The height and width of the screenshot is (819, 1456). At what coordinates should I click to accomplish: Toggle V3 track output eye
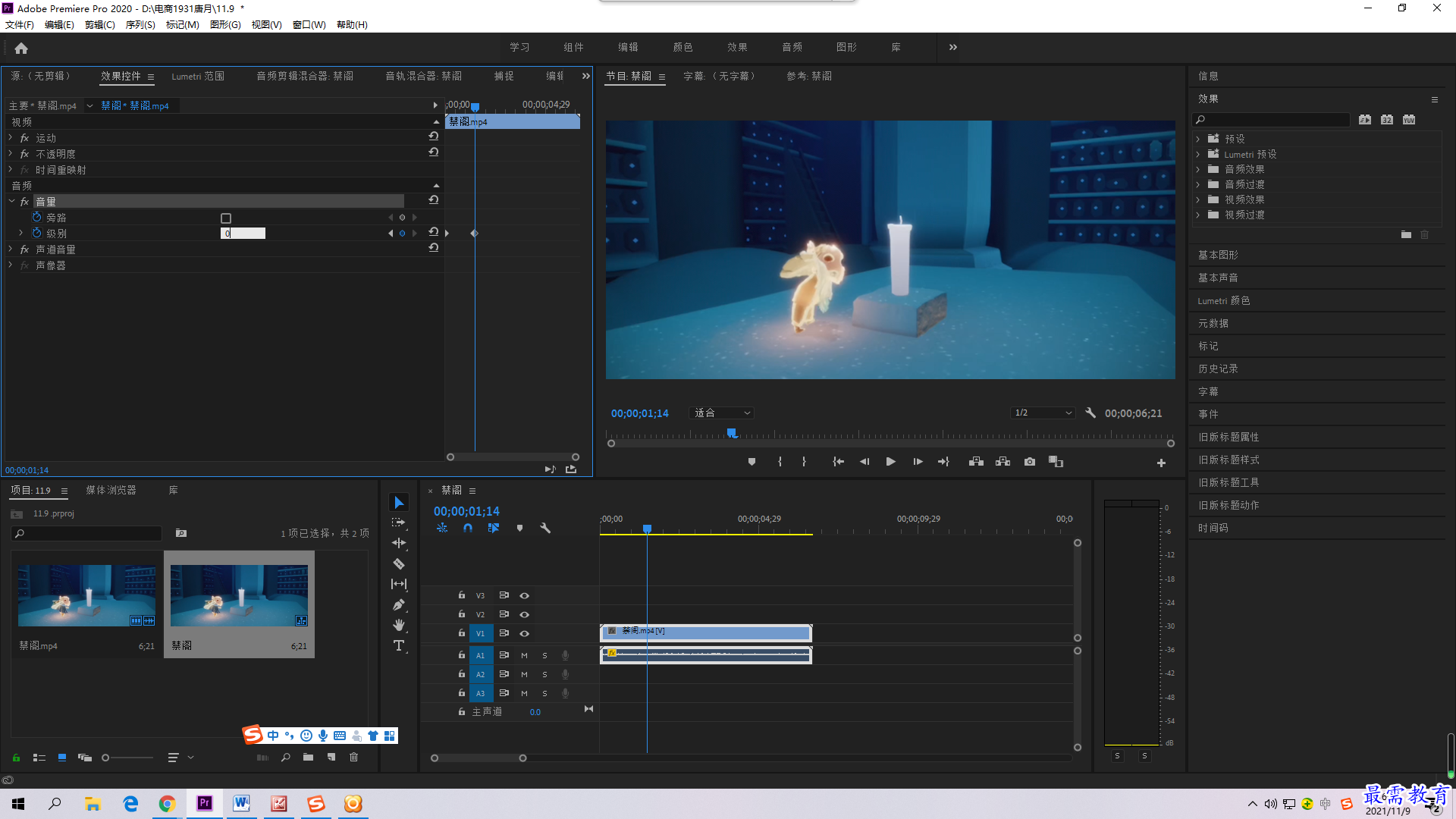coord(524,596)
